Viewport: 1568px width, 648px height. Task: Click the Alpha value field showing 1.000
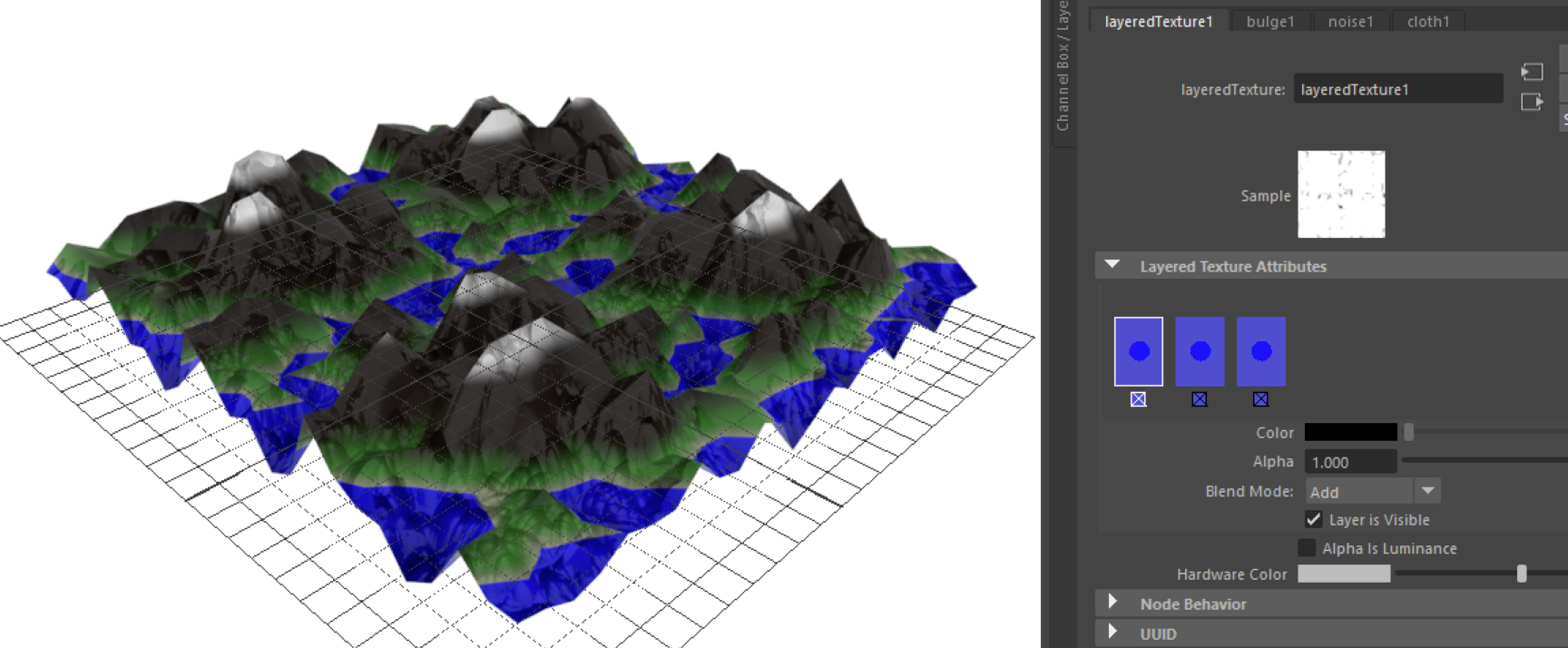coord(1350,462)
